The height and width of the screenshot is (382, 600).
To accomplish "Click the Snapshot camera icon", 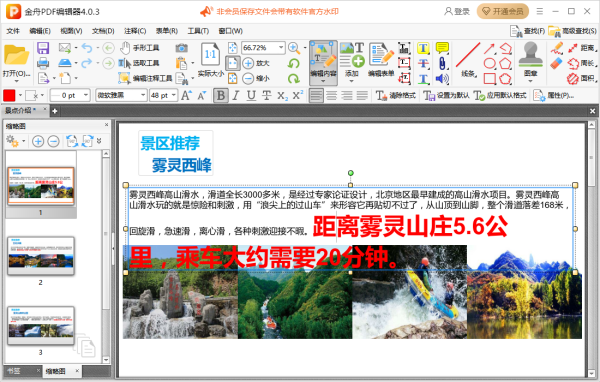I will point(181,48).
